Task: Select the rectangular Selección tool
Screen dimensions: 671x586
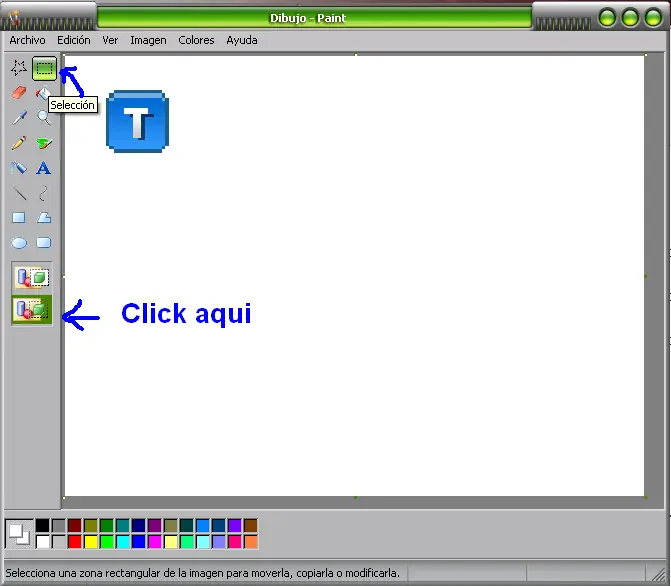Action: click(x=44, y=68)
